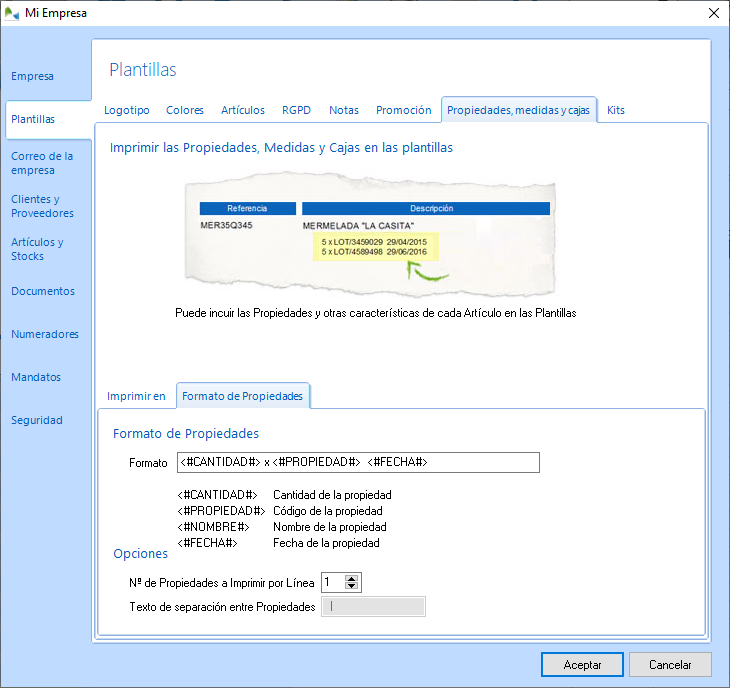Click the properties per line number field
The height and width of the screenshot is (688, 730).
[333, 582]
